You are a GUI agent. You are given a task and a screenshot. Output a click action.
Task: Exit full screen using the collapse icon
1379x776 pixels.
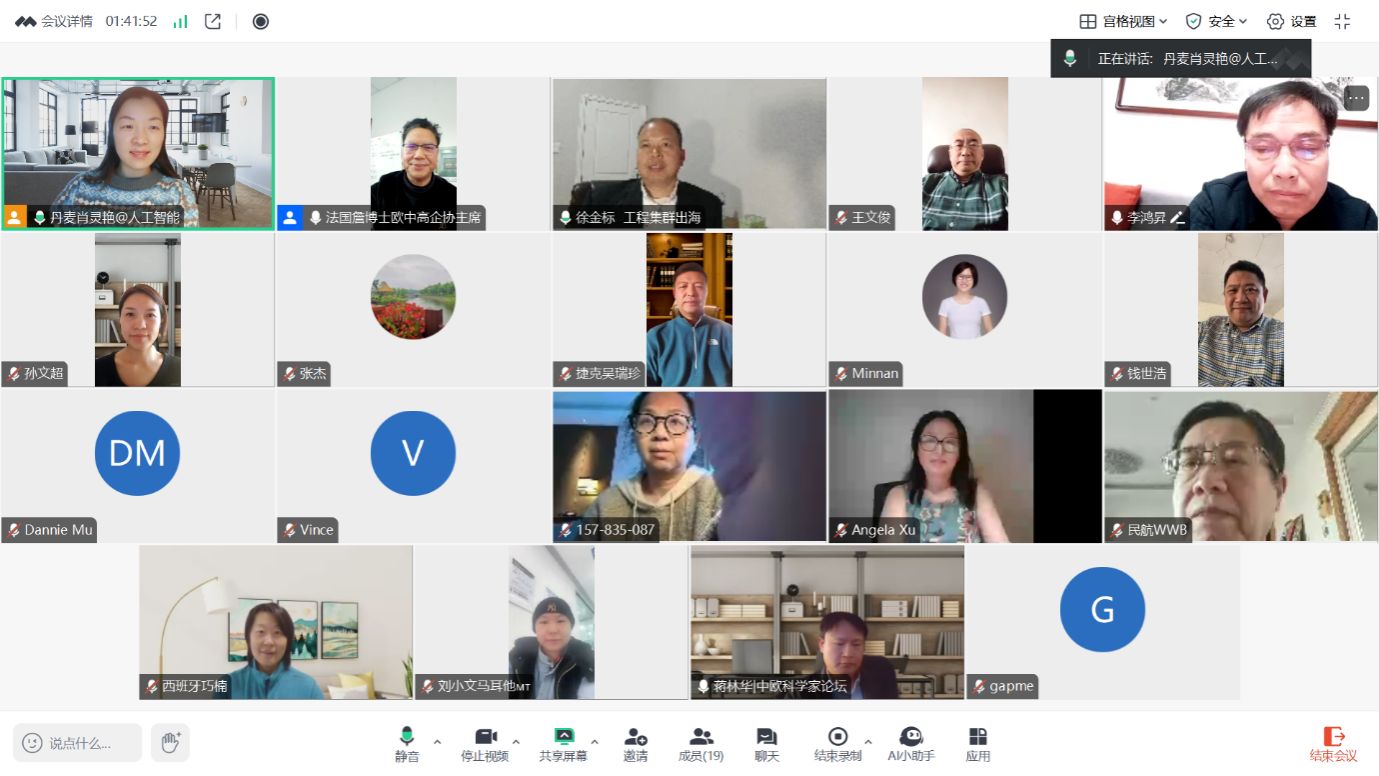click(x=1342, y=21)
